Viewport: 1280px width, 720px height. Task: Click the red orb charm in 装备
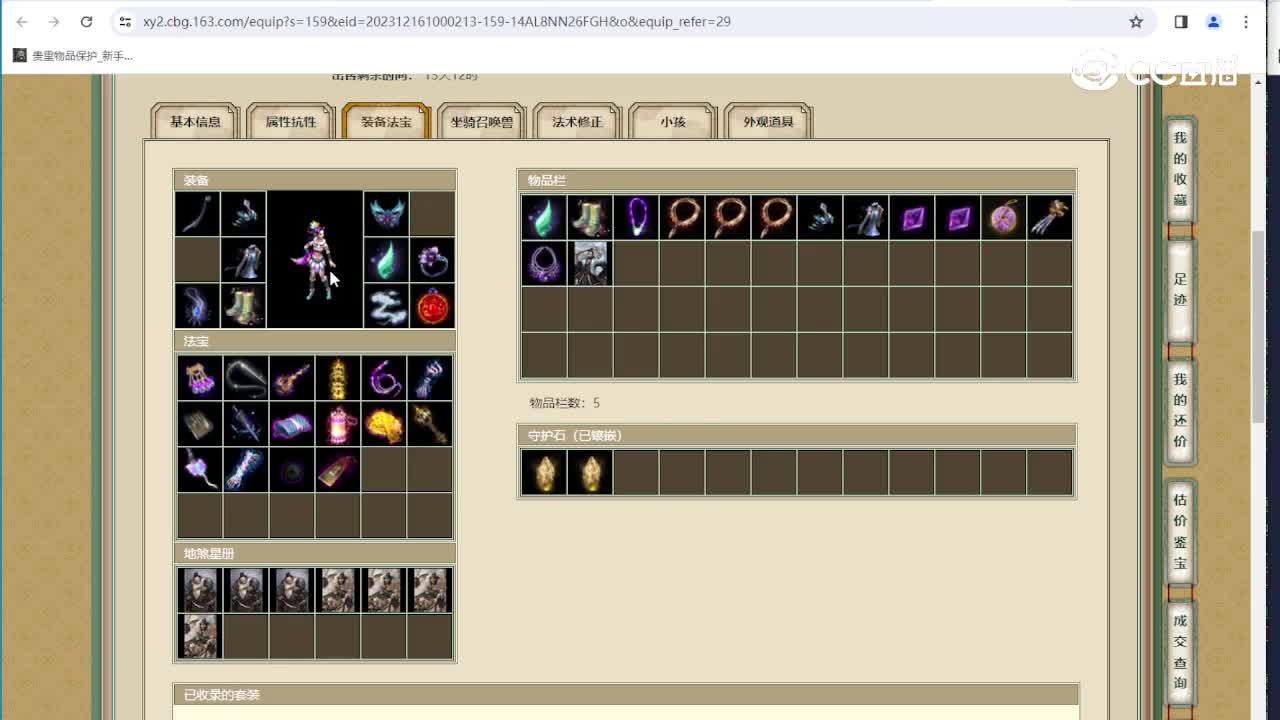pos(432,306)
